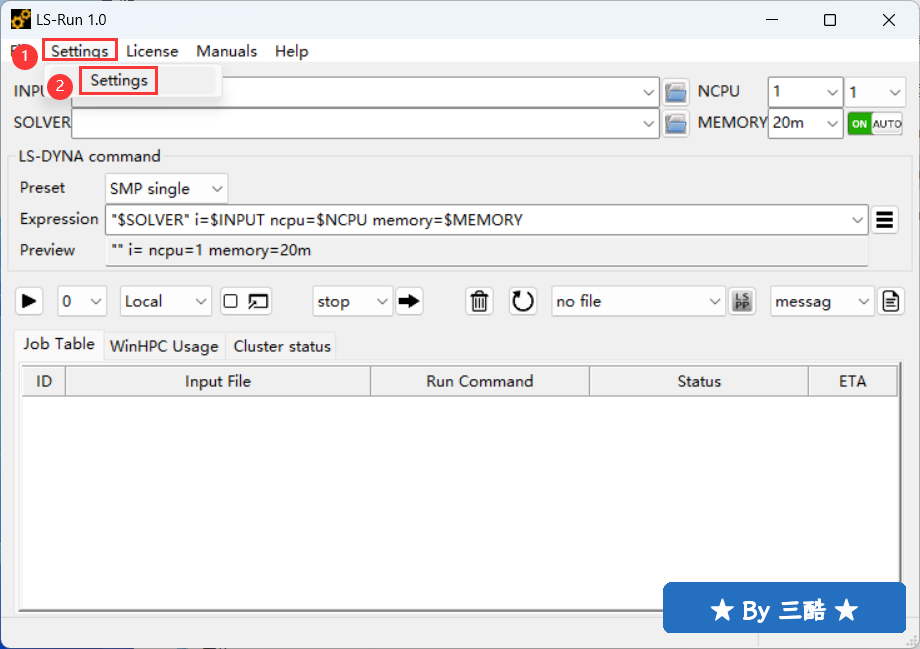This screenshot has width=920, height=649.
Task: Switch to the WinHPC Usage tab
Action: click(164, 346)
